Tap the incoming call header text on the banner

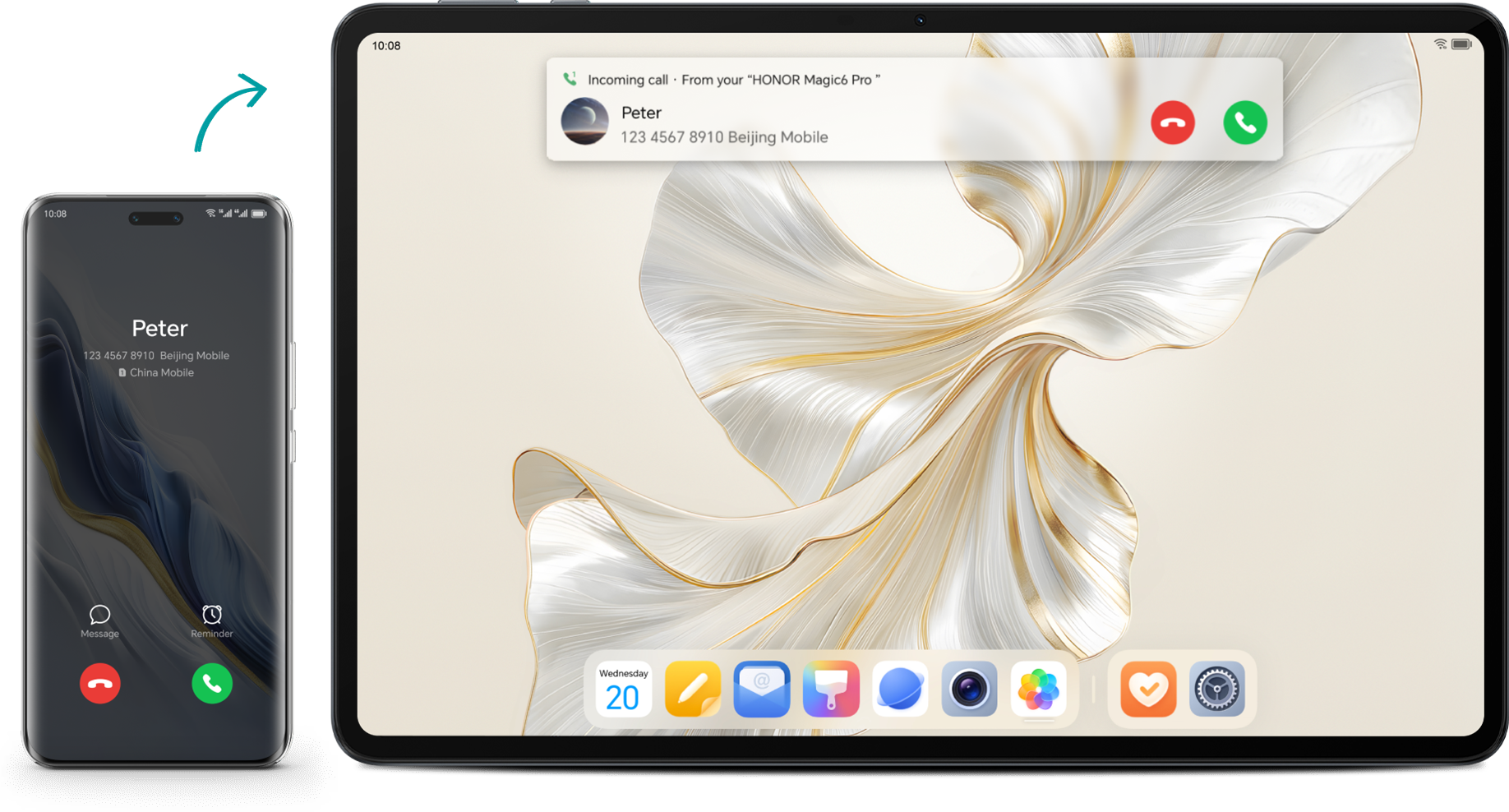click(733, 80)
